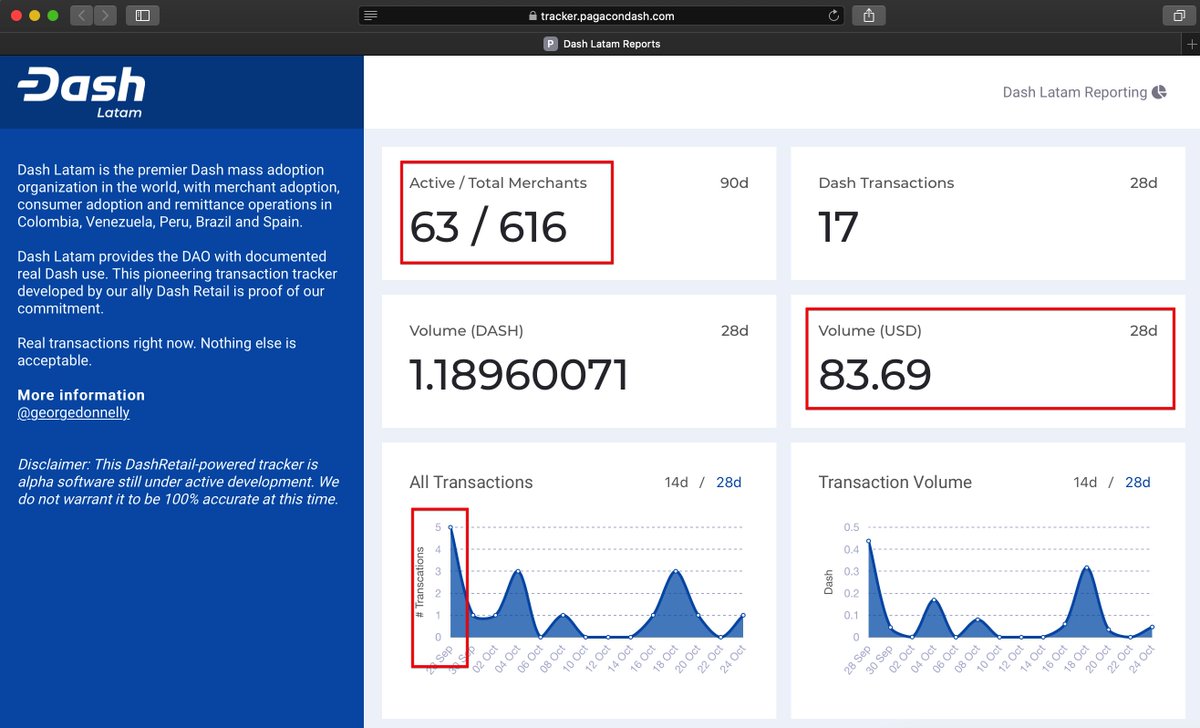Go back with Safari back arrow
Viewport: 1200px width, 728px height.
82,15
